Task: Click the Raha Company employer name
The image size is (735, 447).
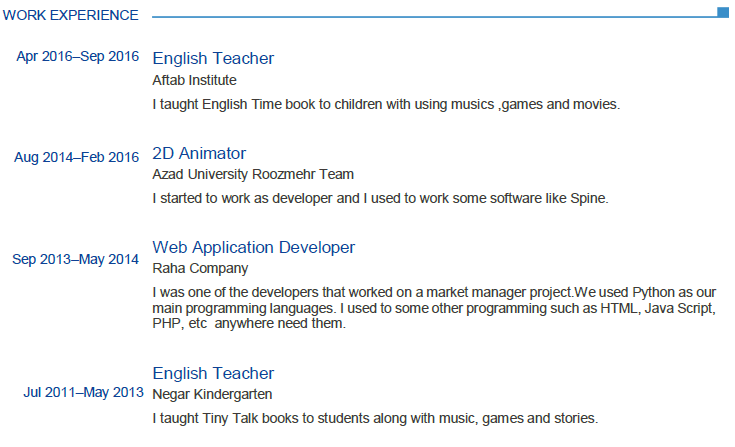Action: coord(200,268)
